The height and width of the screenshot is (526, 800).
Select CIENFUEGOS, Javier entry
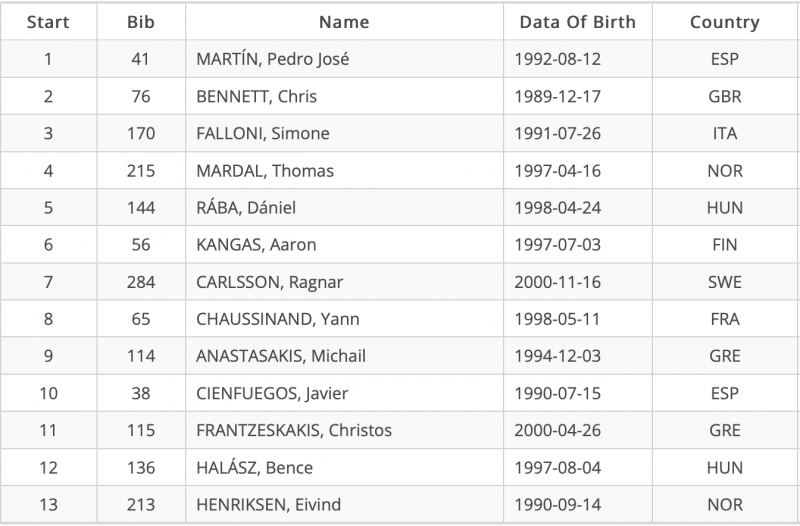click(x=272, y=393)
